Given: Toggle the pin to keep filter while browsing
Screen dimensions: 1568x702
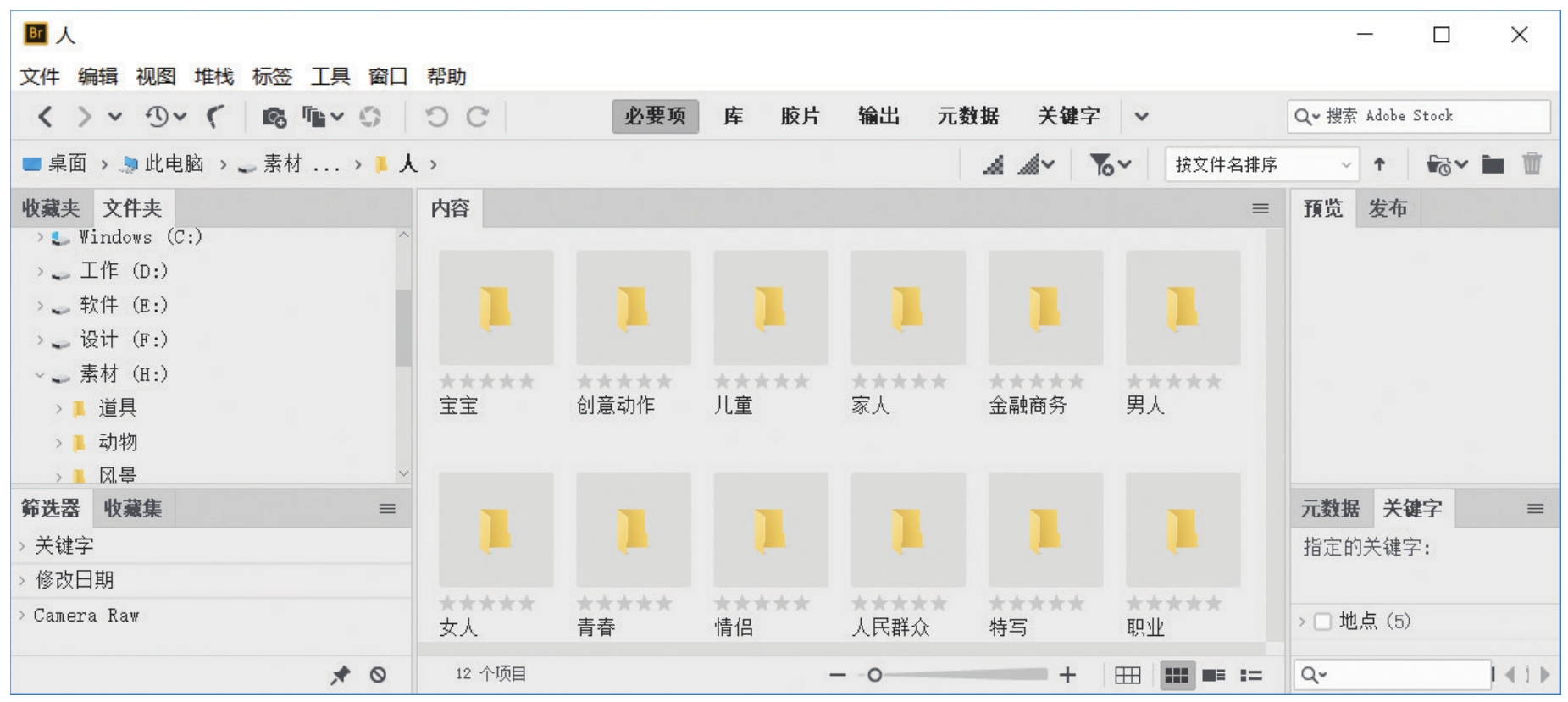Looking at the screenshot, I should coord(340,675).
